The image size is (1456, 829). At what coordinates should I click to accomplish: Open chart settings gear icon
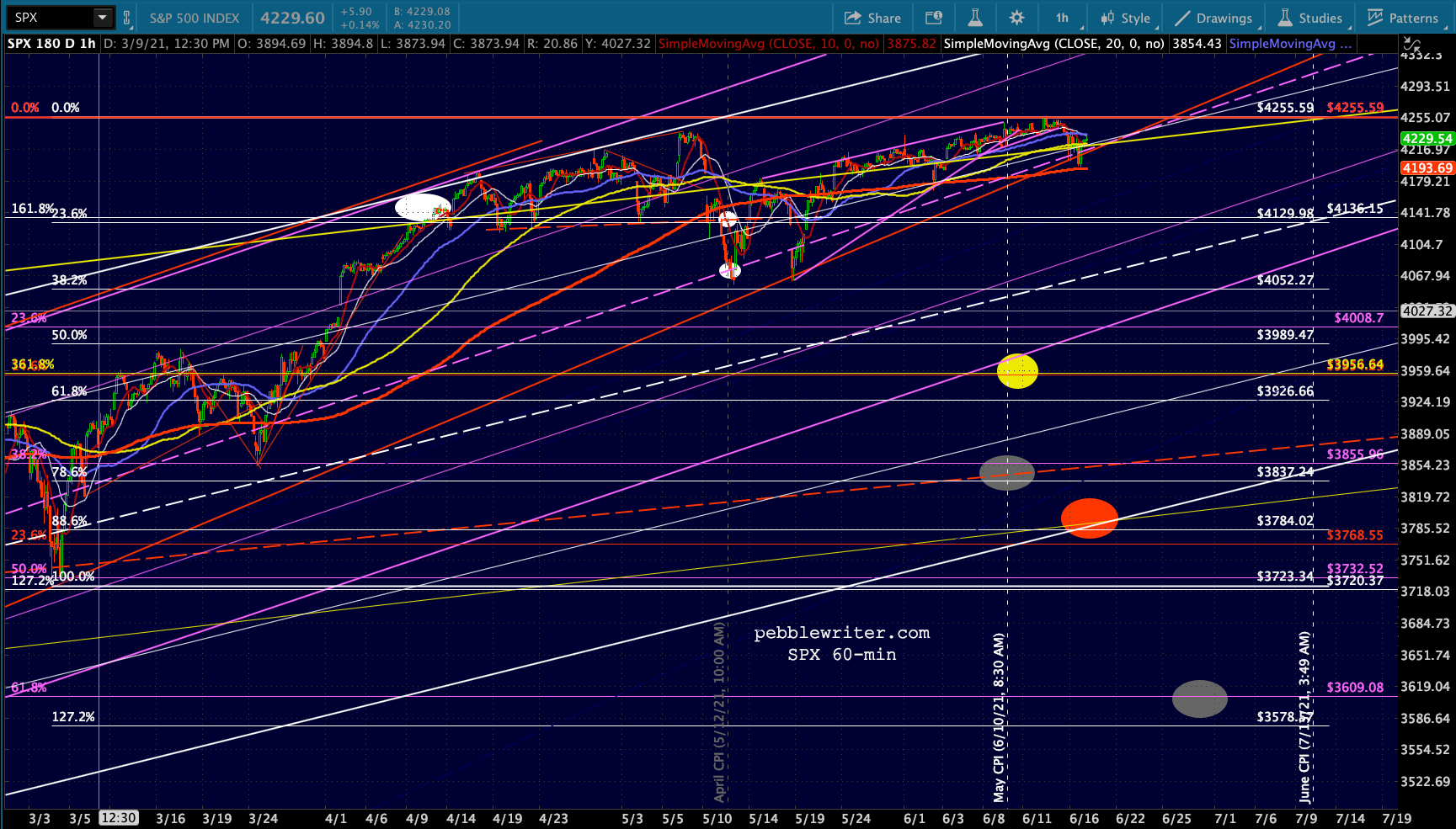pos(1016,18)
